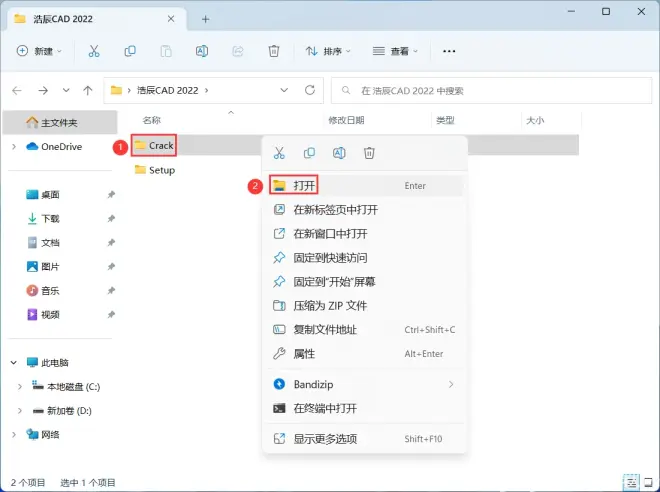Add a new tab with the plus button
Viewport: 660px width, 492px height.
coord(206,19)
